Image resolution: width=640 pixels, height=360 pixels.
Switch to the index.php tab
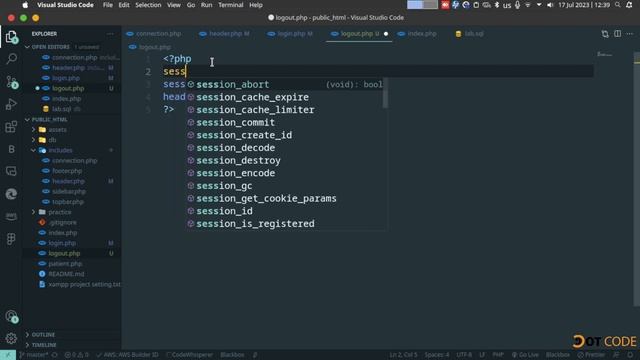pyautogui.click(x=418, y=34)
